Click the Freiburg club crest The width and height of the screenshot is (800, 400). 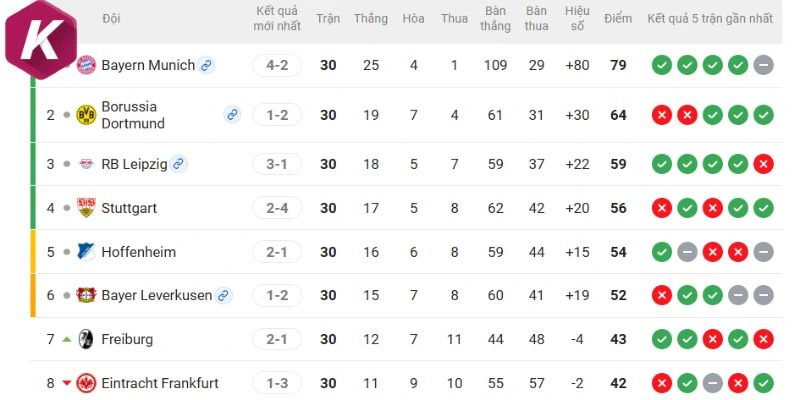pos(86,339)
